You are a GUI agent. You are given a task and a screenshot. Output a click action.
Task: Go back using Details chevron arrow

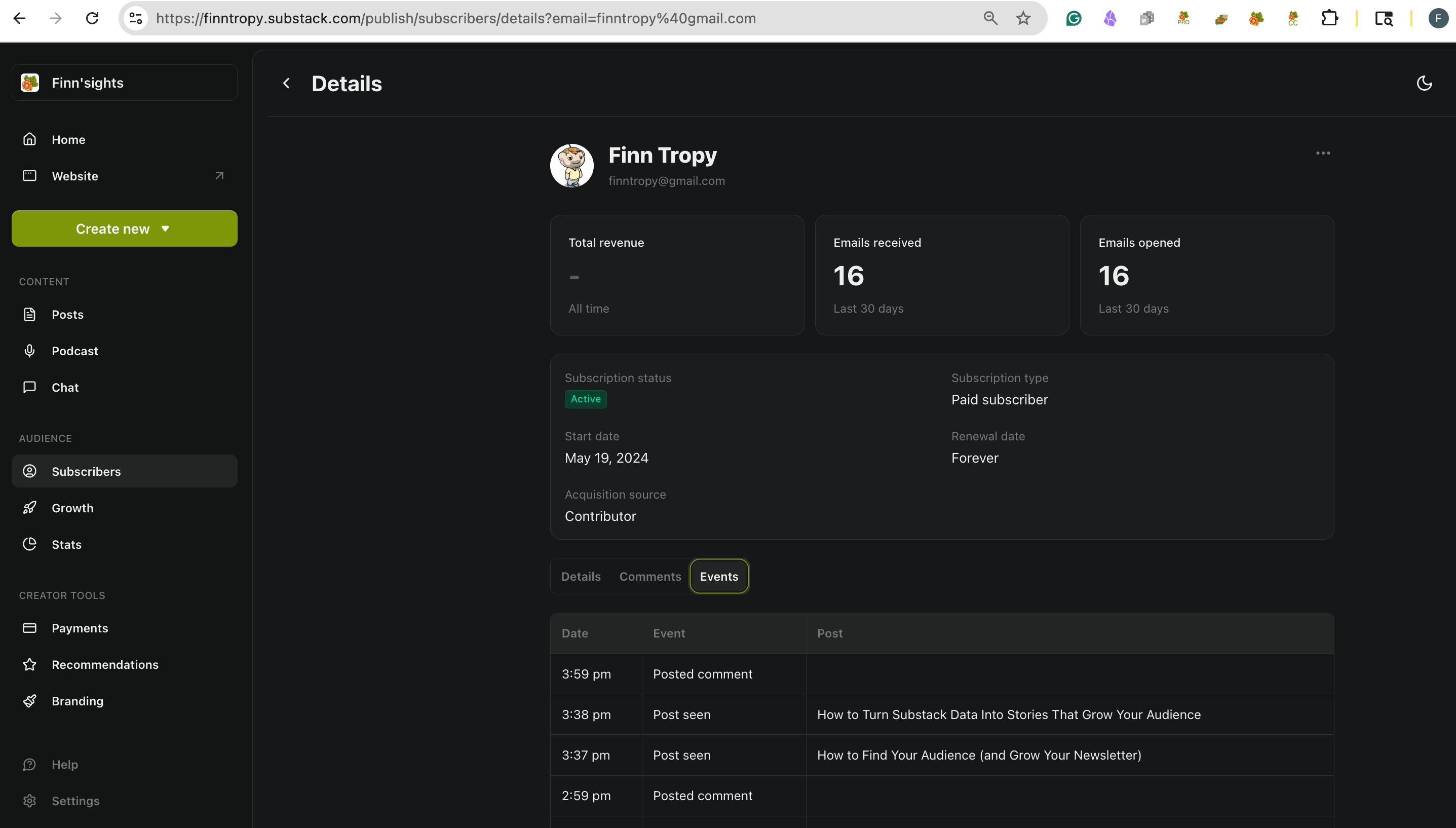click(287, 84)
